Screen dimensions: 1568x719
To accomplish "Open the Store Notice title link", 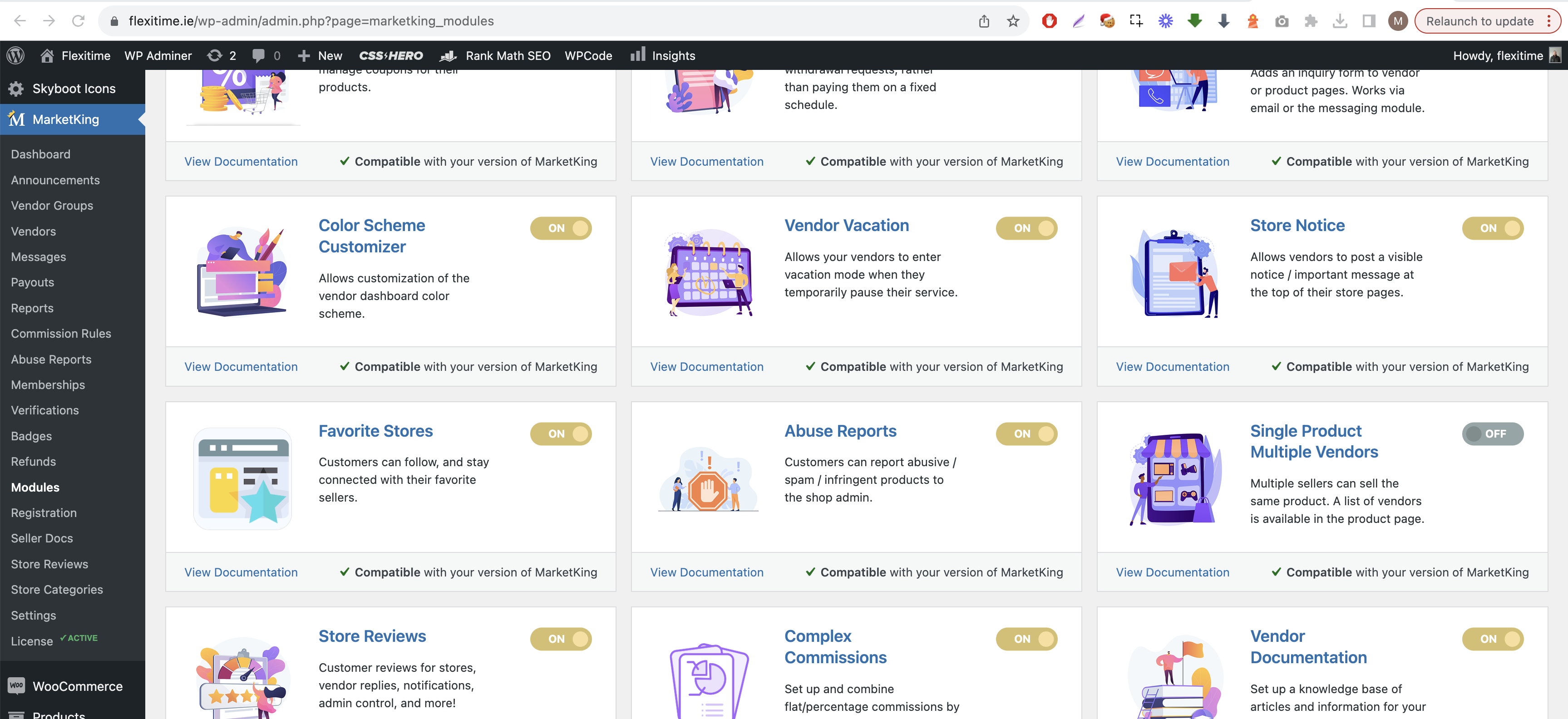I will pyautogui.click(x=1297, y=225).
